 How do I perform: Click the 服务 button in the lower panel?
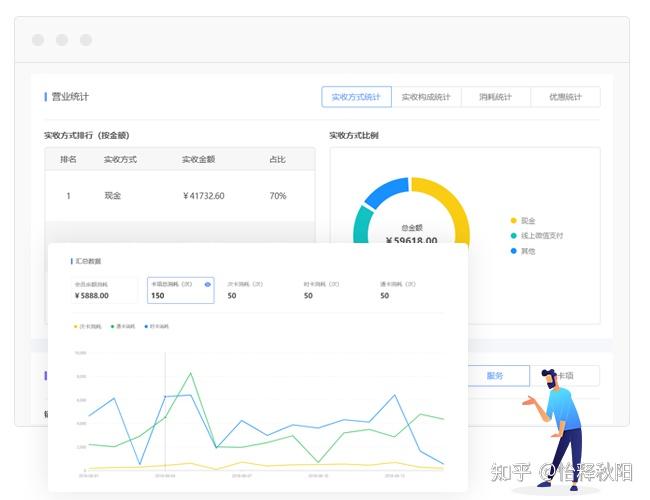coord(495,376)
